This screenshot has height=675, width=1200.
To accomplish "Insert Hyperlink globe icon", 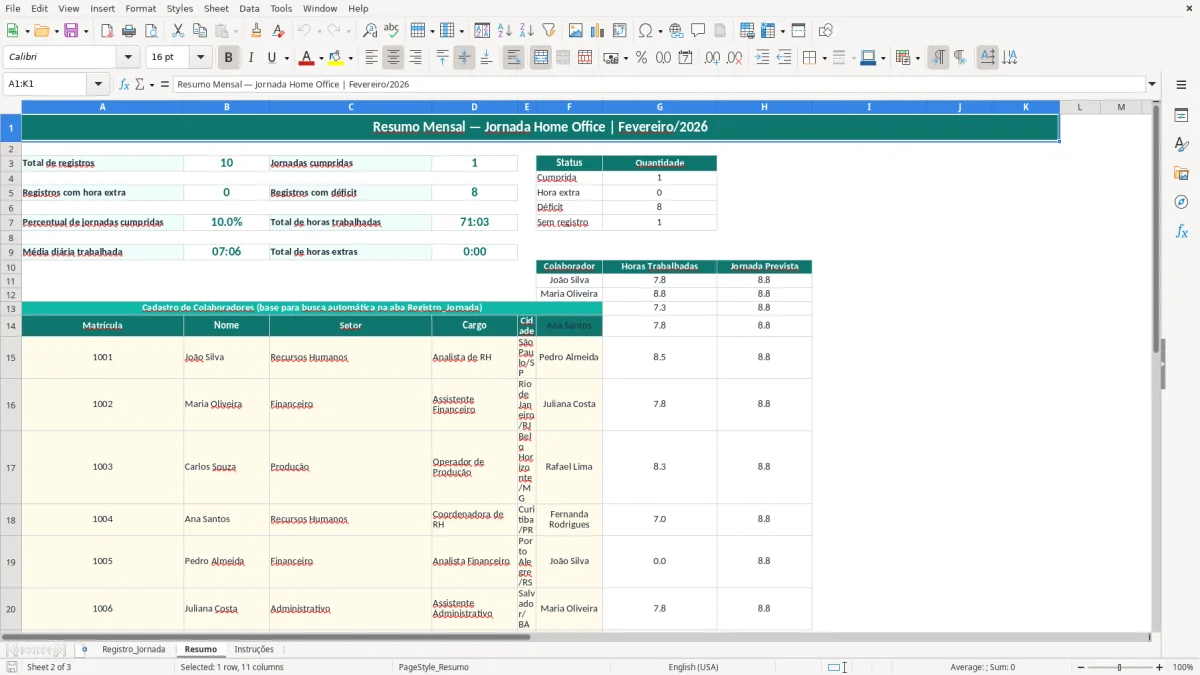I will click(x=676, y=31).
